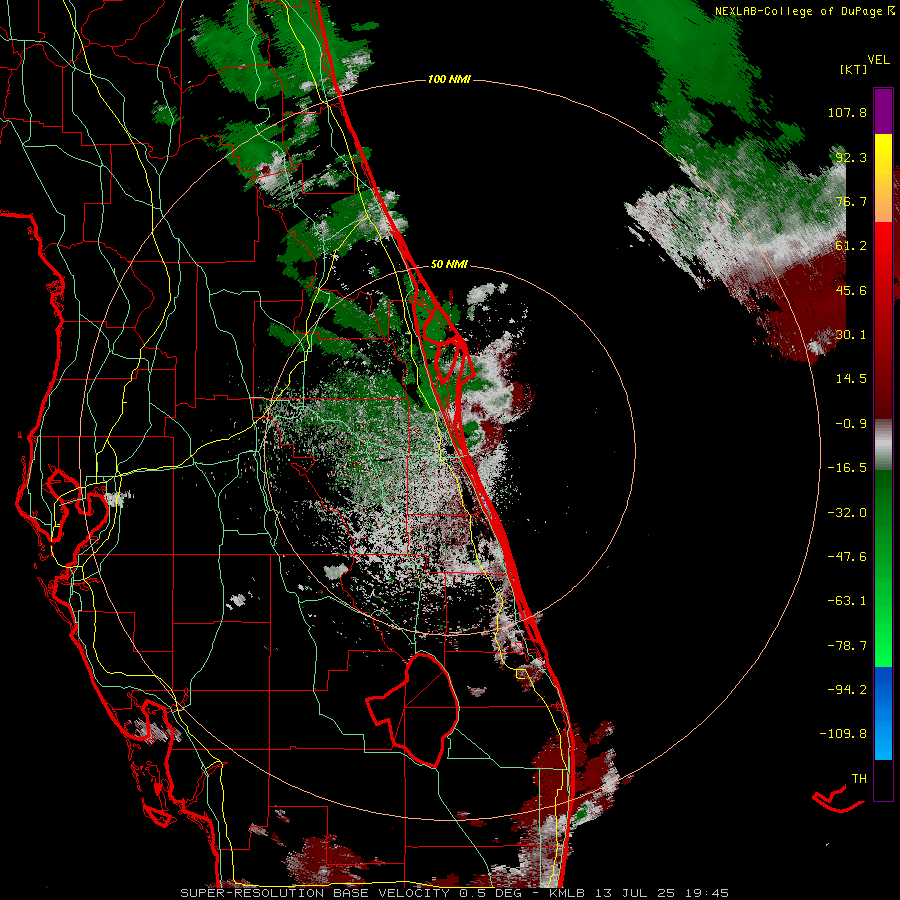This screenshot has width=900, height=900.
Task: Select the -78.7 scale value
Action: (x=847, y=646)
